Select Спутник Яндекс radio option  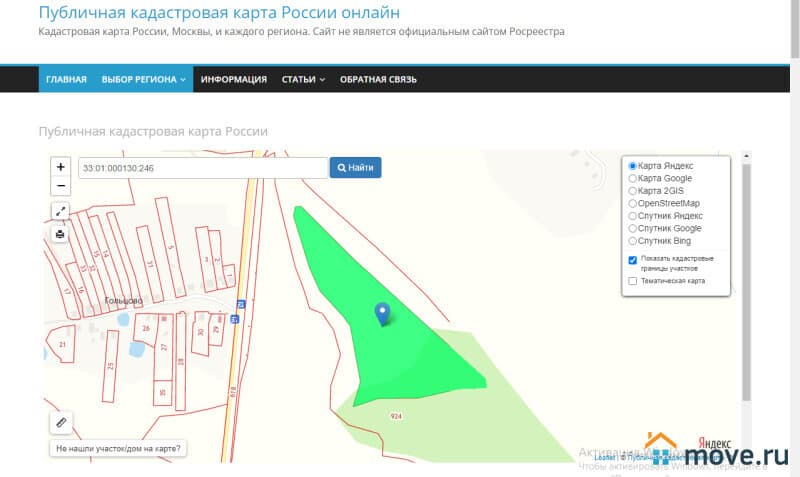pos(633,216)
